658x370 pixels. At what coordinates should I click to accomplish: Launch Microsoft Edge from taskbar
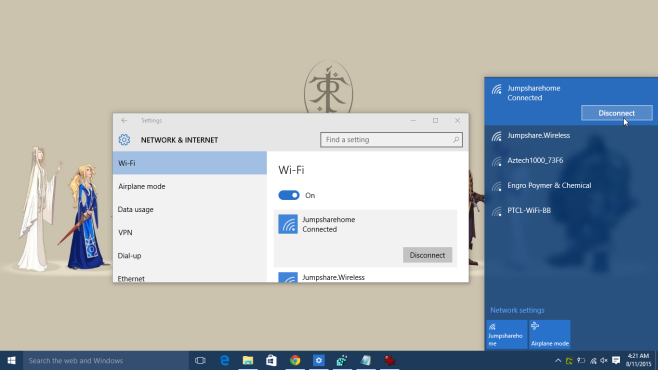pyautogui.click(x=225, y=360)
